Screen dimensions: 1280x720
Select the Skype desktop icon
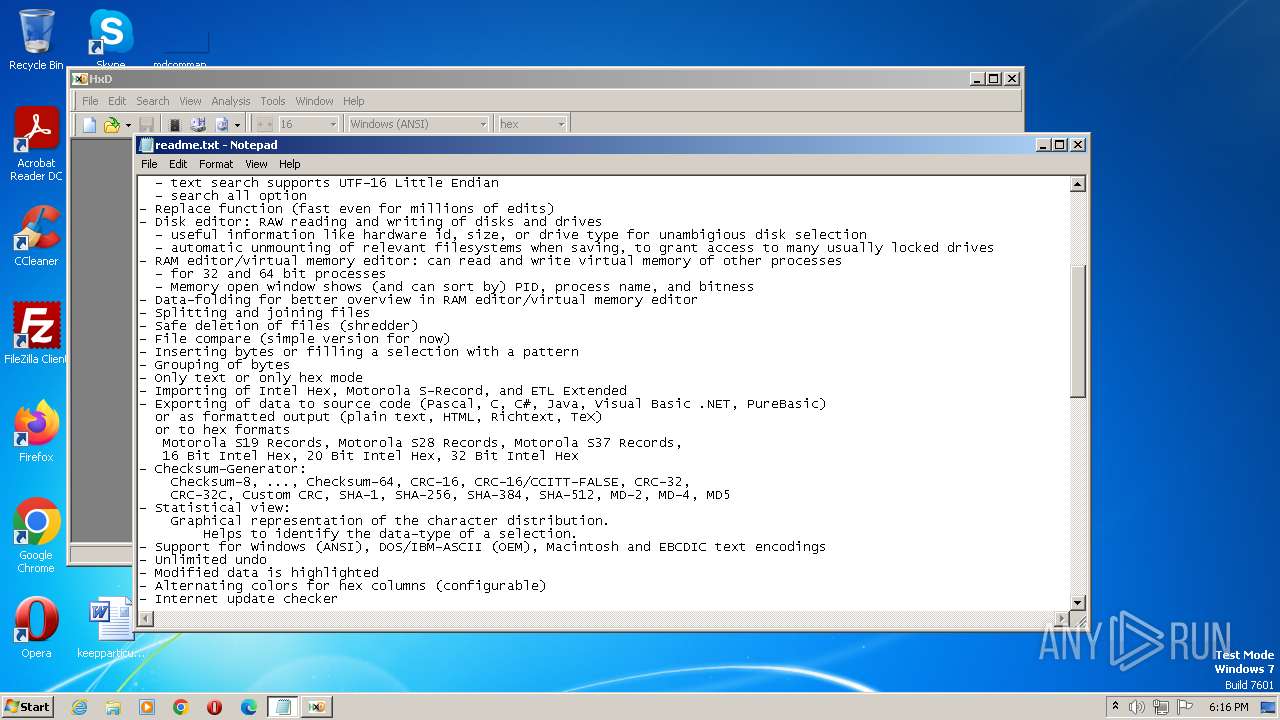pyautogui.click(x=110, y=40)
